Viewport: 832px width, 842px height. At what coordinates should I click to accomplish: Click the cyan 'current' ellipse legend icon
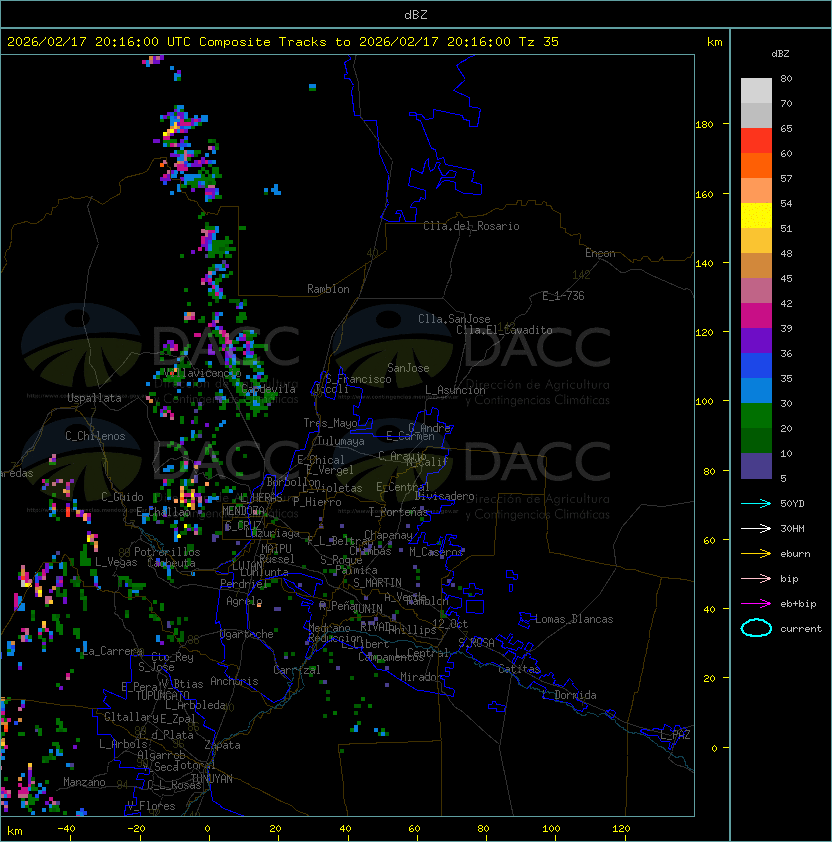tap(756, 628)
